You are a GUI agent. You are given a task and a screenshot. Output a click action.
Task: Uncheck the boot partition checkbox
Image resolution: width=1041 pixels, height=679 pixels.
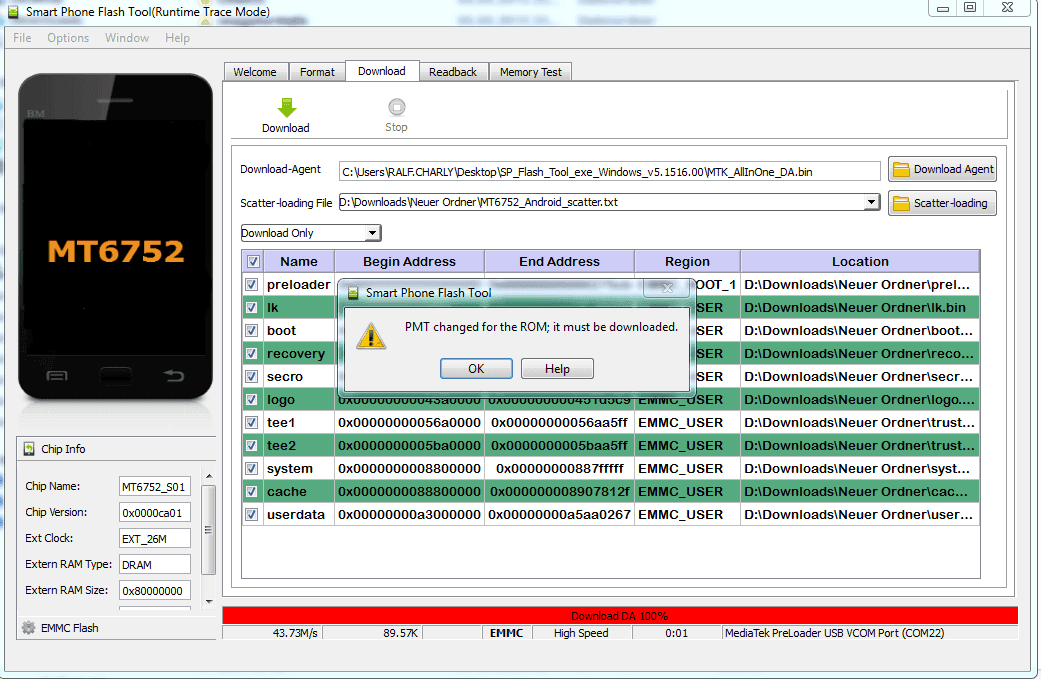pos(252,331)
